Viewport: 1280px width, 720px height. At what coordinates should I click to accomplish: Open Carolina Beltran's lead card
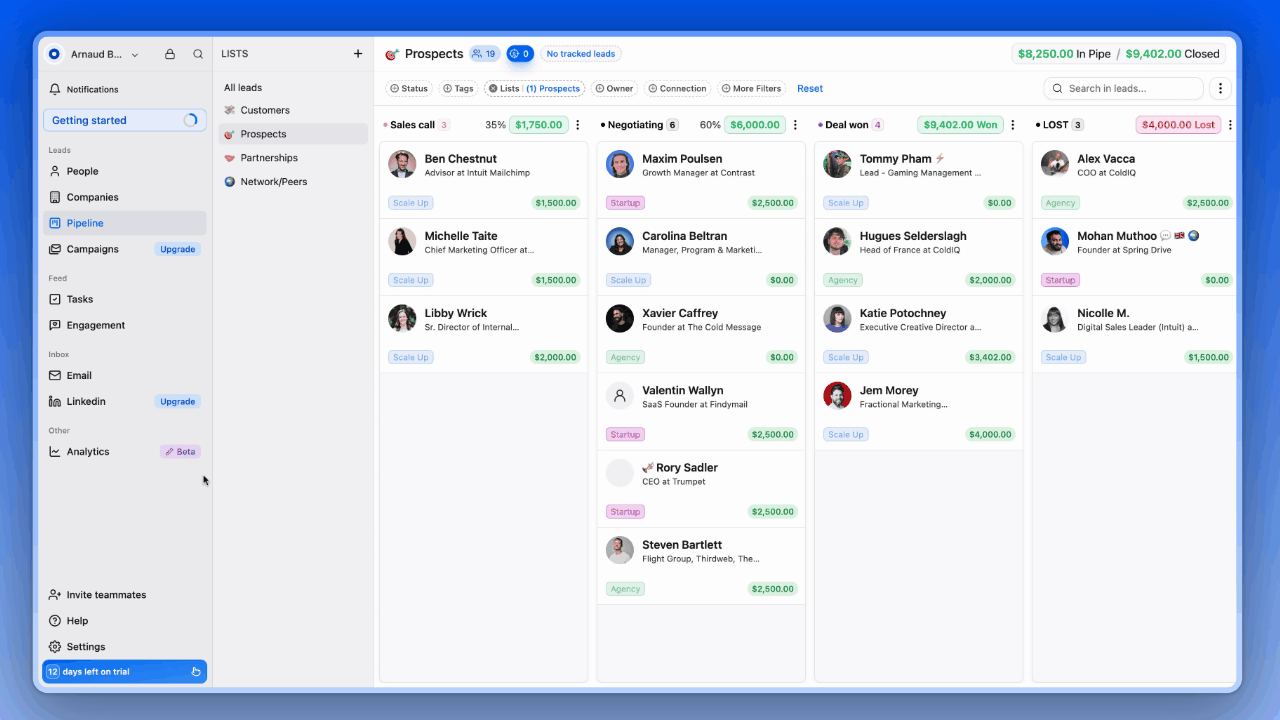tap(701, 257)
